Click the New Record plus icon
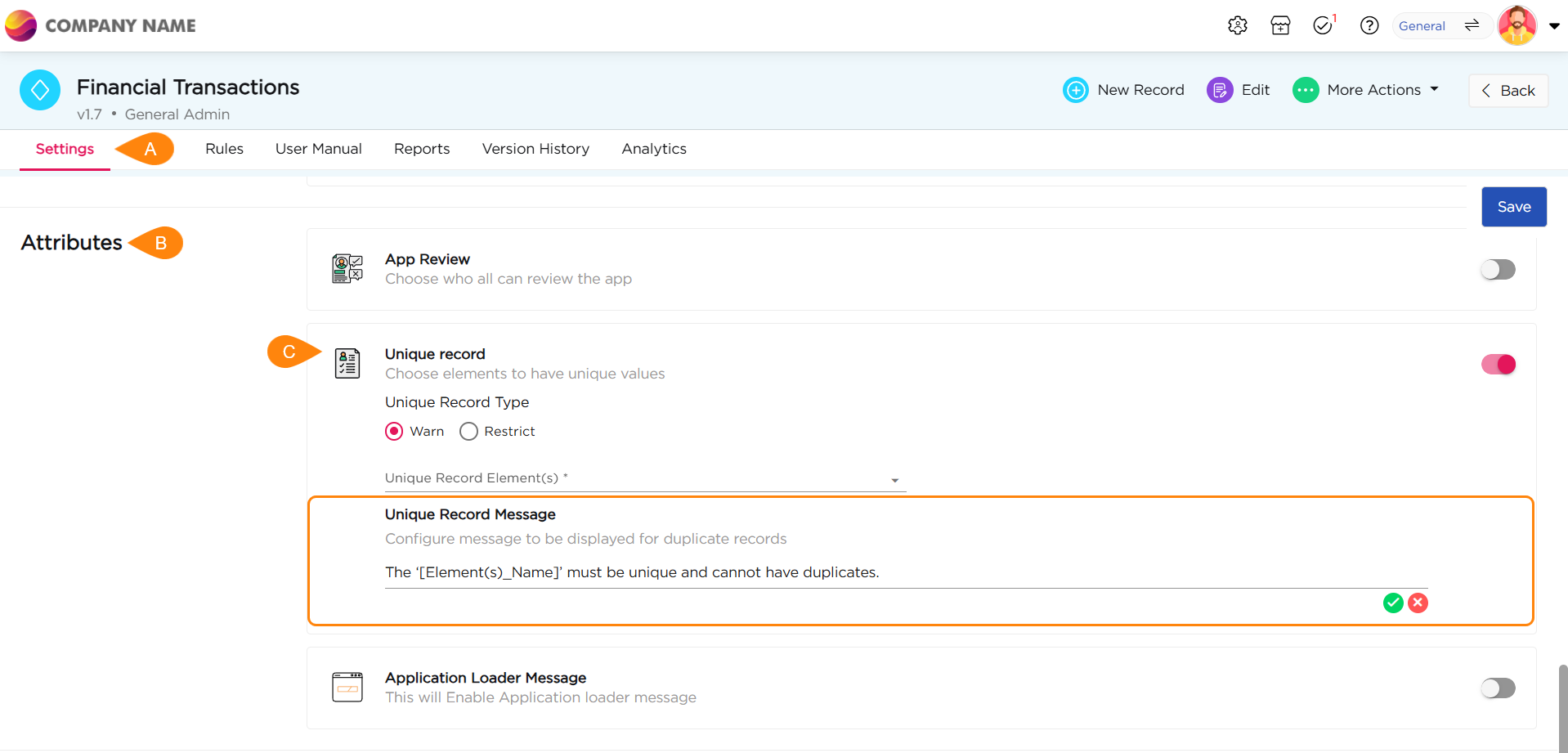The height and width of the screenshot is (753, 1568). 1076,90
